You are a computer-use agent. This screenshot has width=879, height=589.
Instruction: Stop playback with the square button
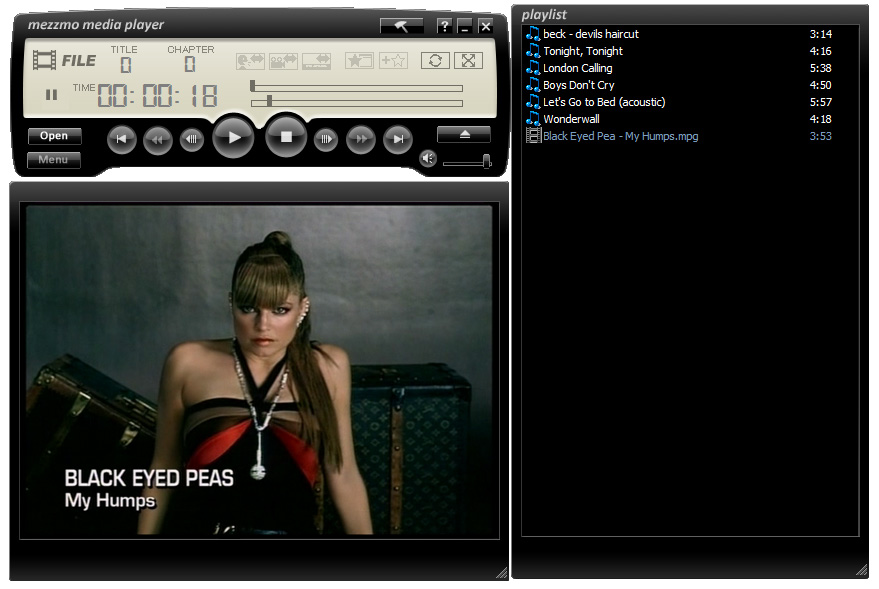pos(286,137)
